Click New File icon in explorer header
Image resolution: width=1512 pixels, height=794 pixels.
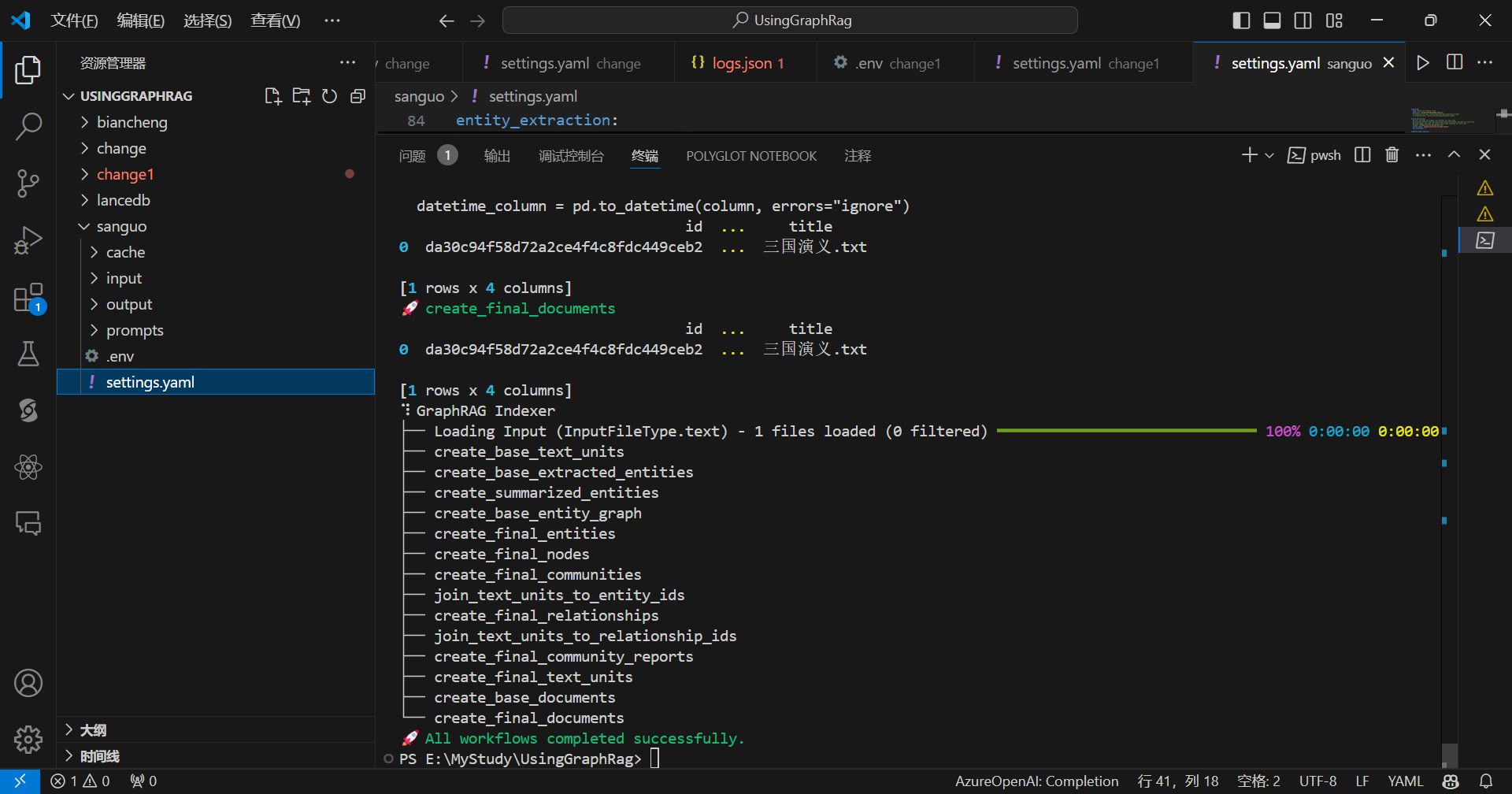coord(272,96)
